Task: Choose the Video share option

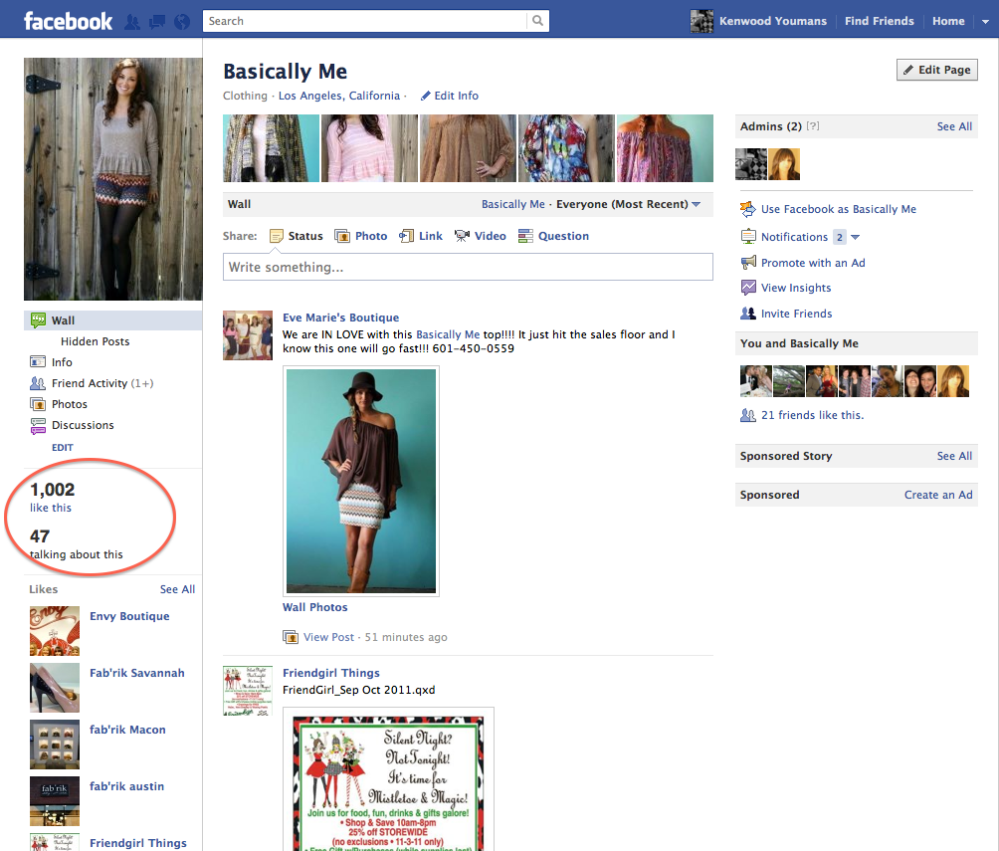Action: coord(462,236)
